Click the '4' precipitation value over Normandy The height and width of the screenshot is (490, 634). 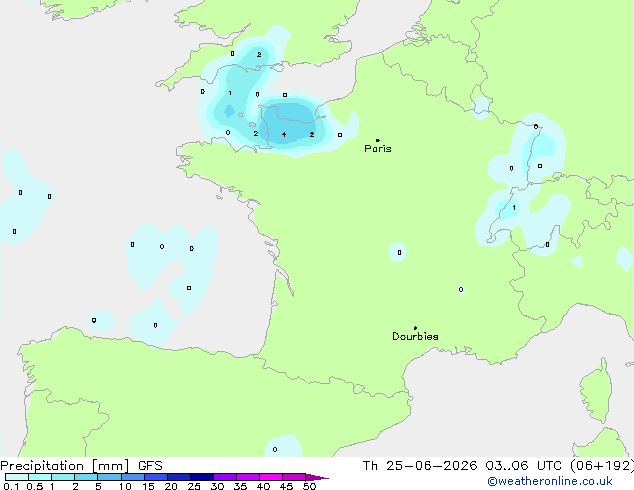click(284, 134)
